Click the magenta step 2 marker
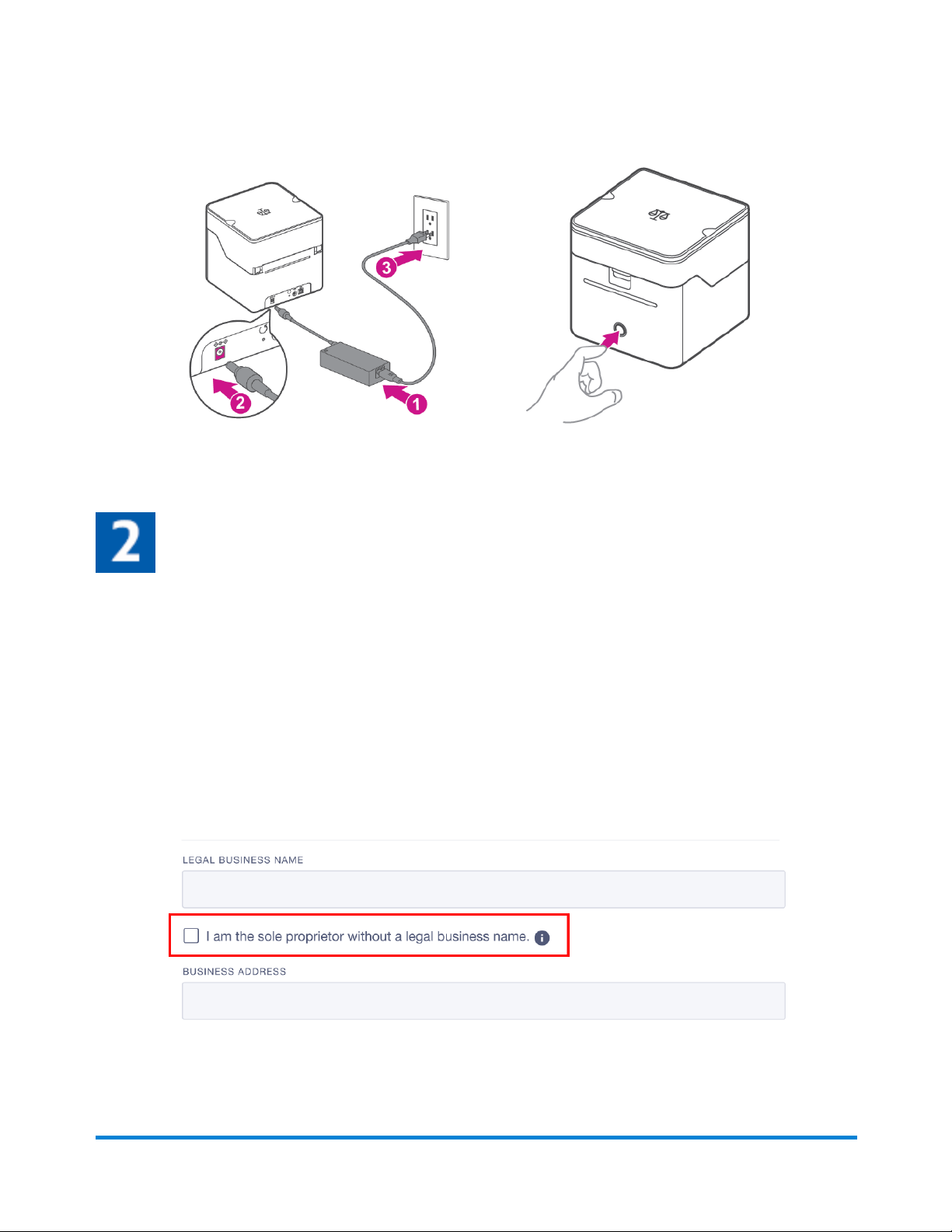 coord(240,402)
